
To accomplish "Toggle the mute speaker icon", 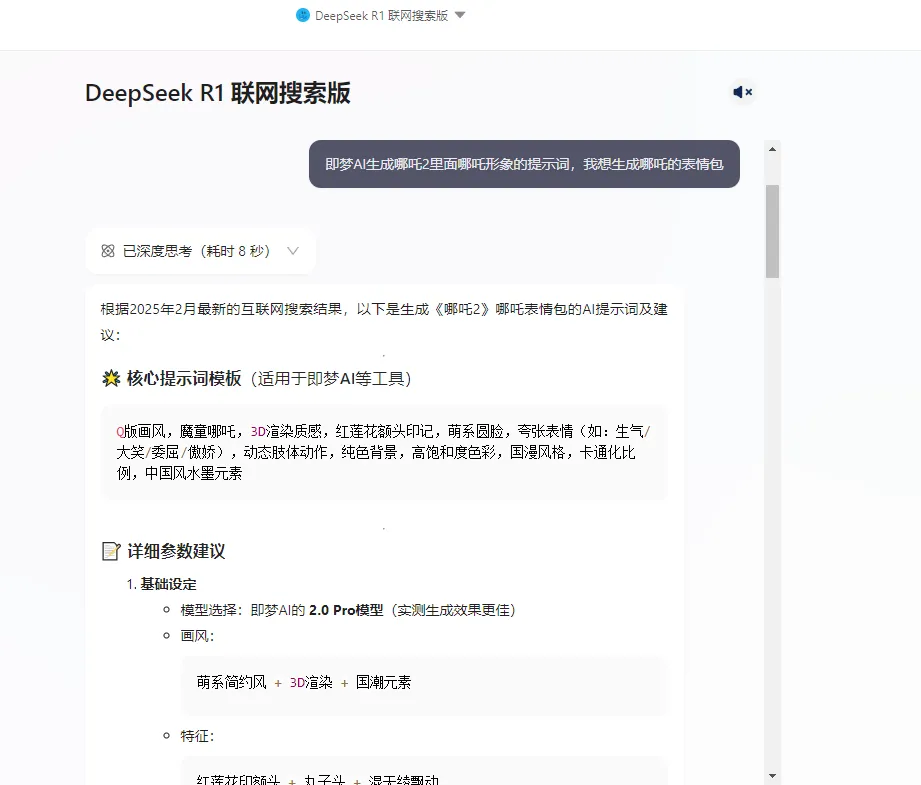I will (x=742, y=92).
